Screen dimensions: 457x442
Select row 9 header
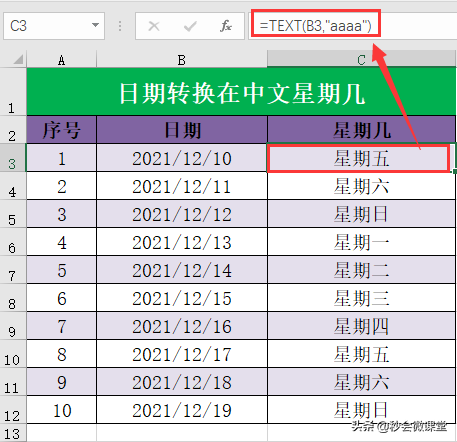click(x=13, y=326)
